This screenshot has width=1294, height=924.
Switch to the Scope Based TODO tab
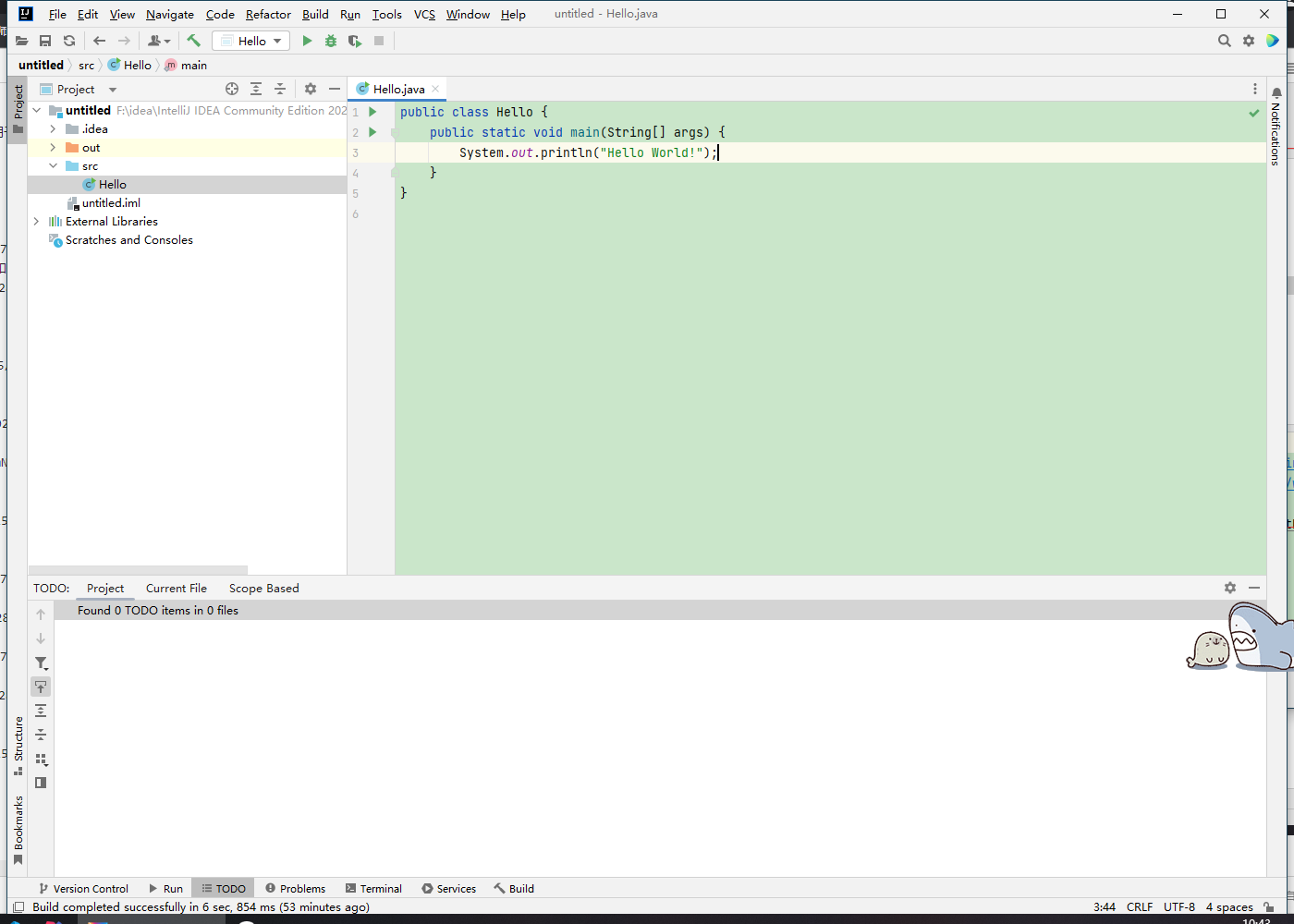(264, 588)
